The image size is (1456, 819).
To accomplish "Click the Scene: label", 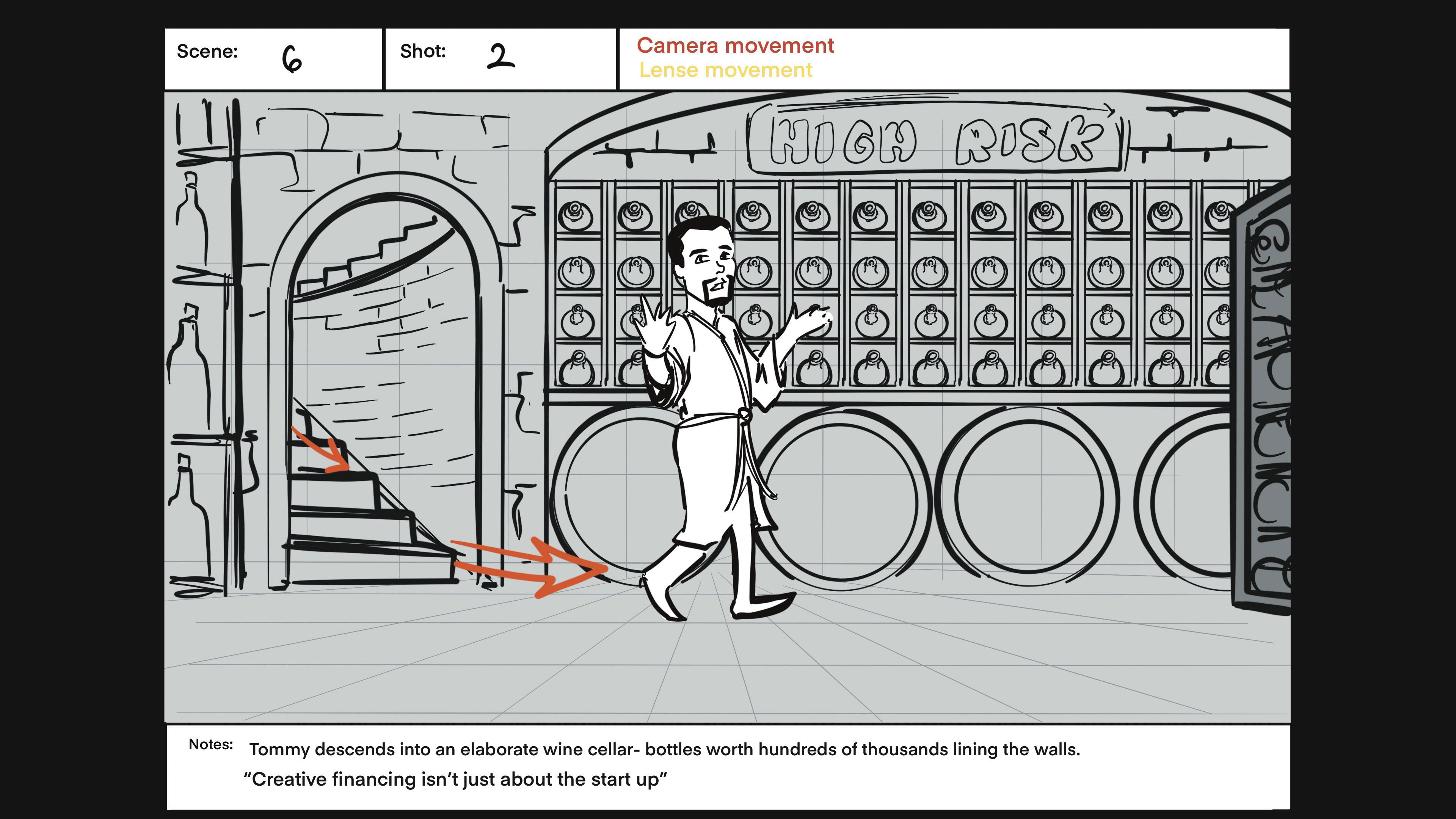I will [207, 52].
